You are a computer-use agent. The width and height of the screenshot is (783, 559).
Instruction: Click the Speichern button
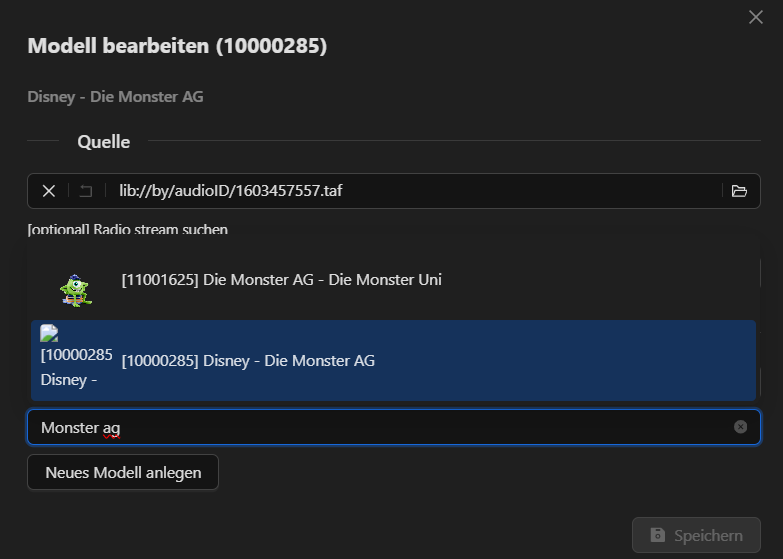pyautogui.click(x=696, y=535)
